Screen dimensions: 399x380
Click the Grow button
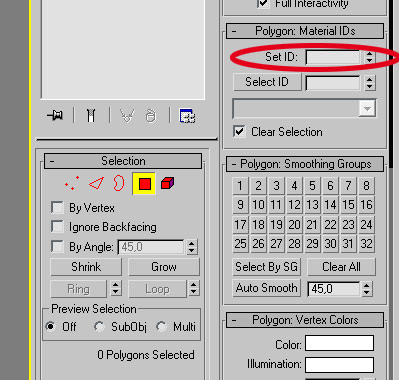(x=164, y=267)
